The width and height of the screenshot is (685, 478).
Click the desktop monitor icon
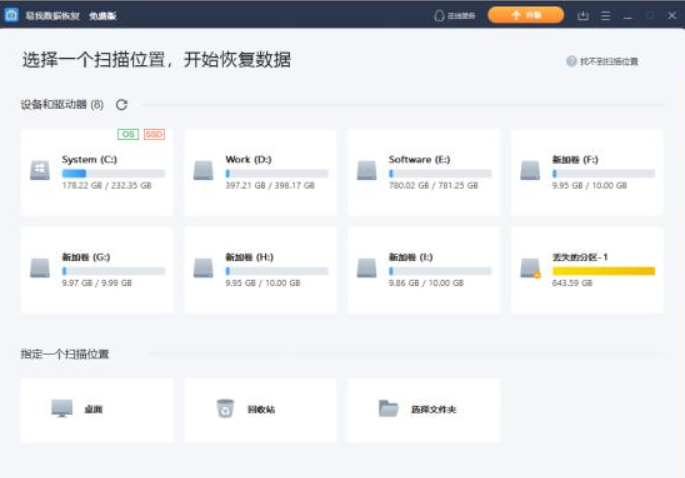[x=62, y=408]
